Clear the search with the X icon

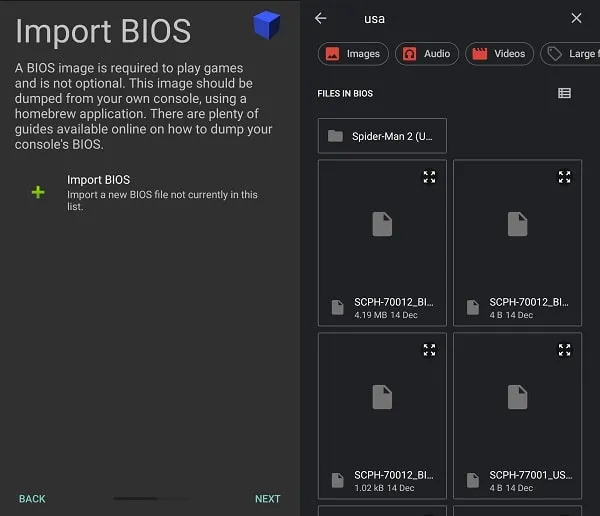click(x=576, y=18)
